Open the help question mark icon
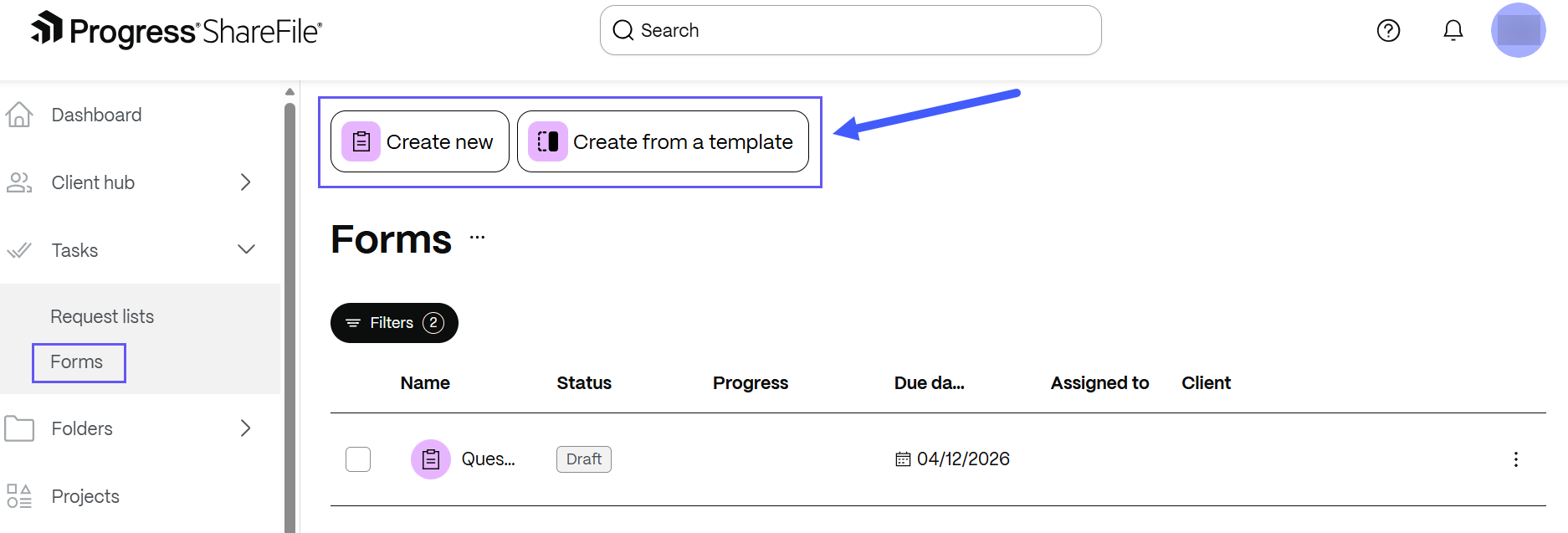 (1388, 31)
